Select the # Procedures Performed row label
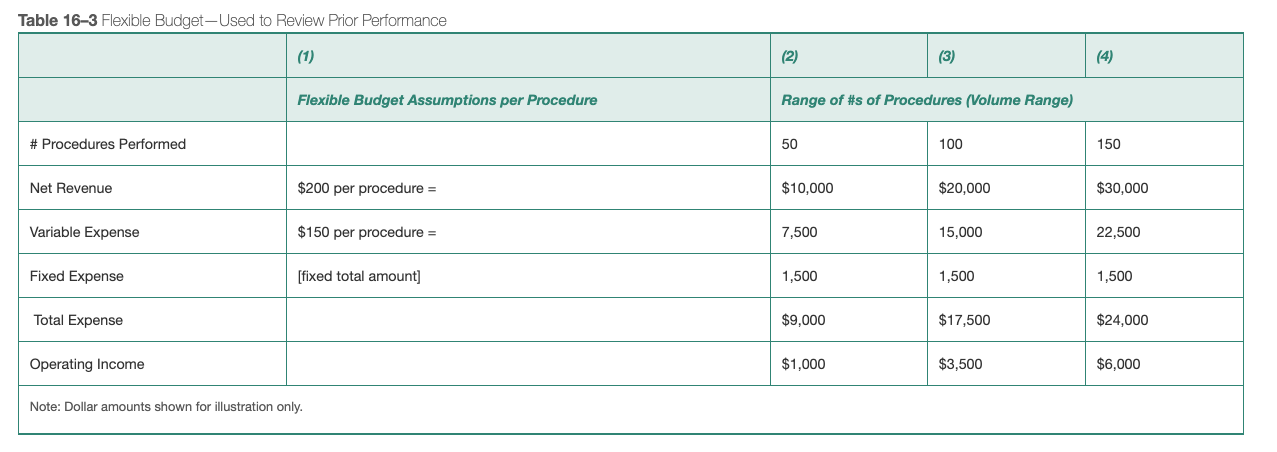1277x452 pixels. click(108, 144)
